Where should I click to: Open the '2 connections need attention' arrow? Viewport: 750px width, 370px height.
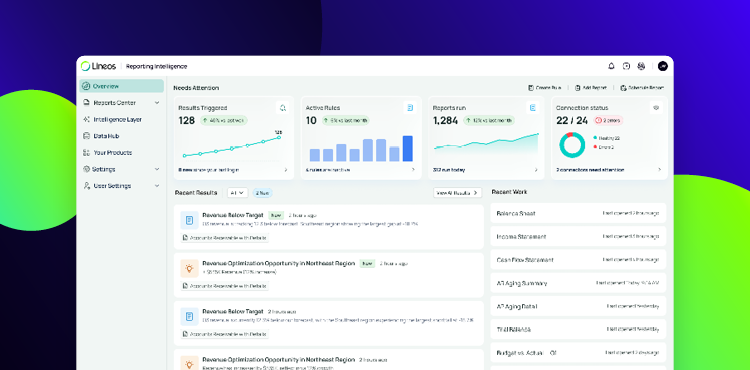pyautogui.click(x=659, y=170)
